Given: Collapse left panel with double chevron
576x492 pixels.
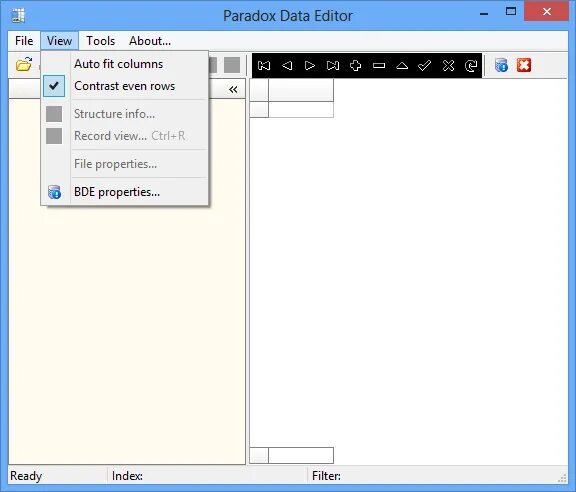Looking at the screenshot, I should point(233,89).
